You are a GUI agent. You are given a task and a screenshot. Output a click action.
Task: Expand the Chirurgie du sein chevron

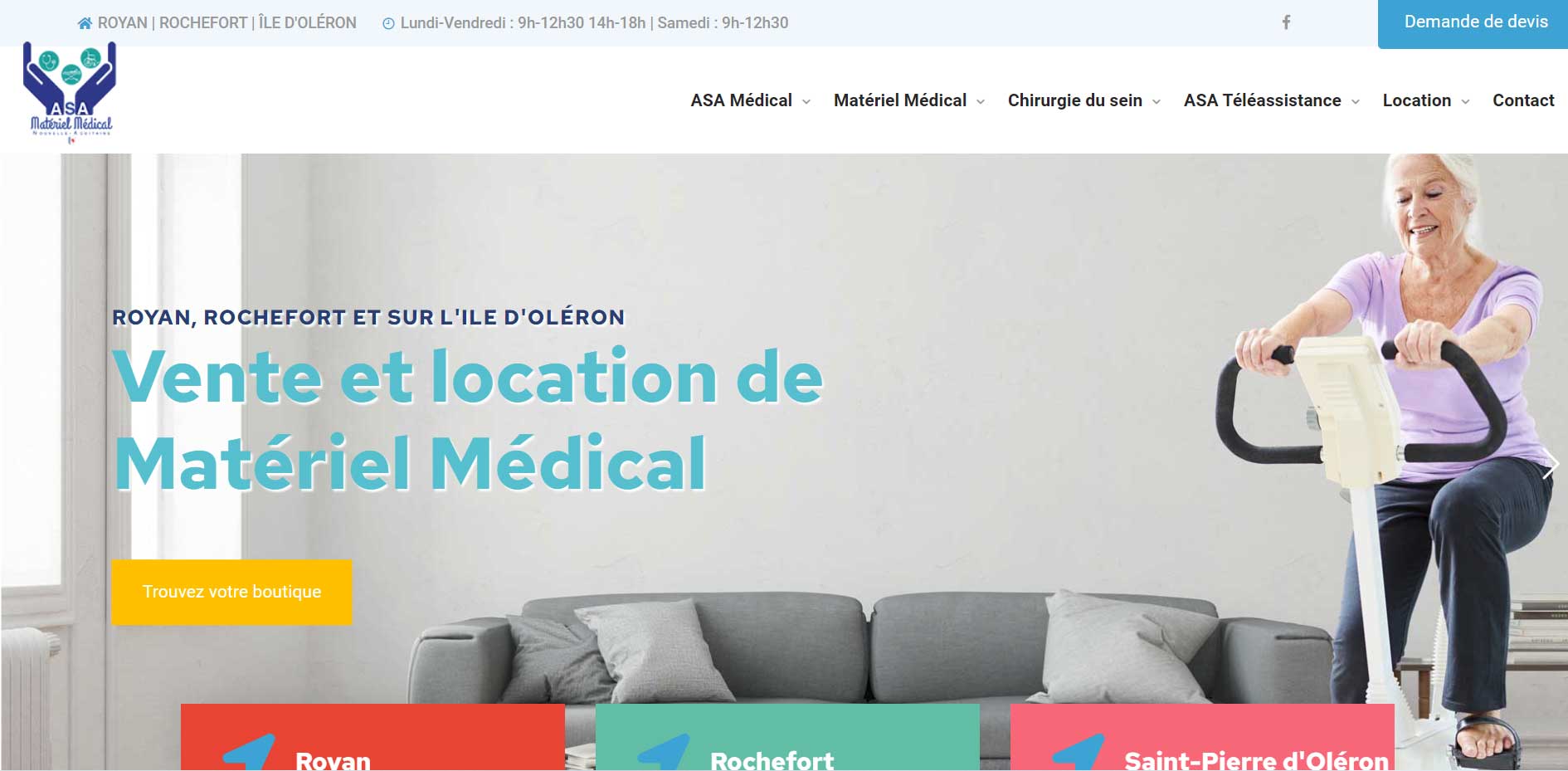click(x=1157, y=101)
